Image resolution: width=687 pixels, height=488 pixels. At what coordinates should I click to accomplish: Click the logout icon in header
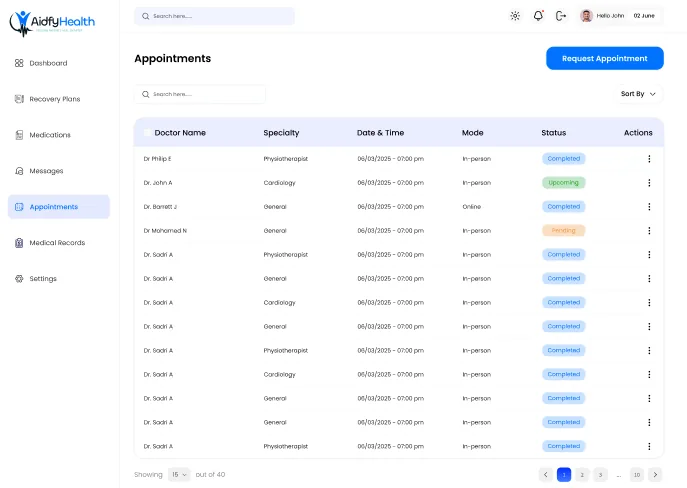[561, 16]
